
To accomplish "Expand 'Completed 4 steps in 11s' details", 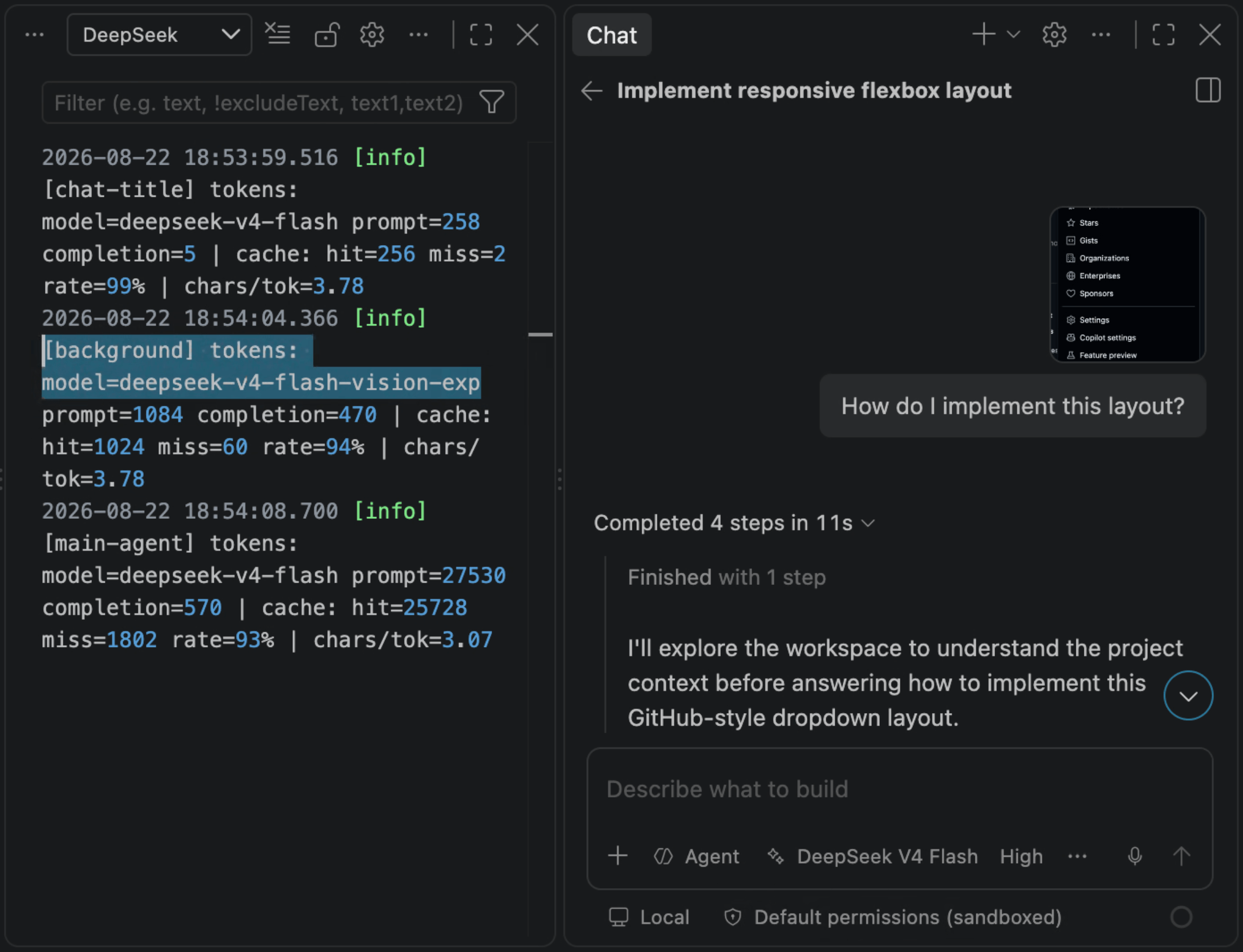I will pos(734,523).
